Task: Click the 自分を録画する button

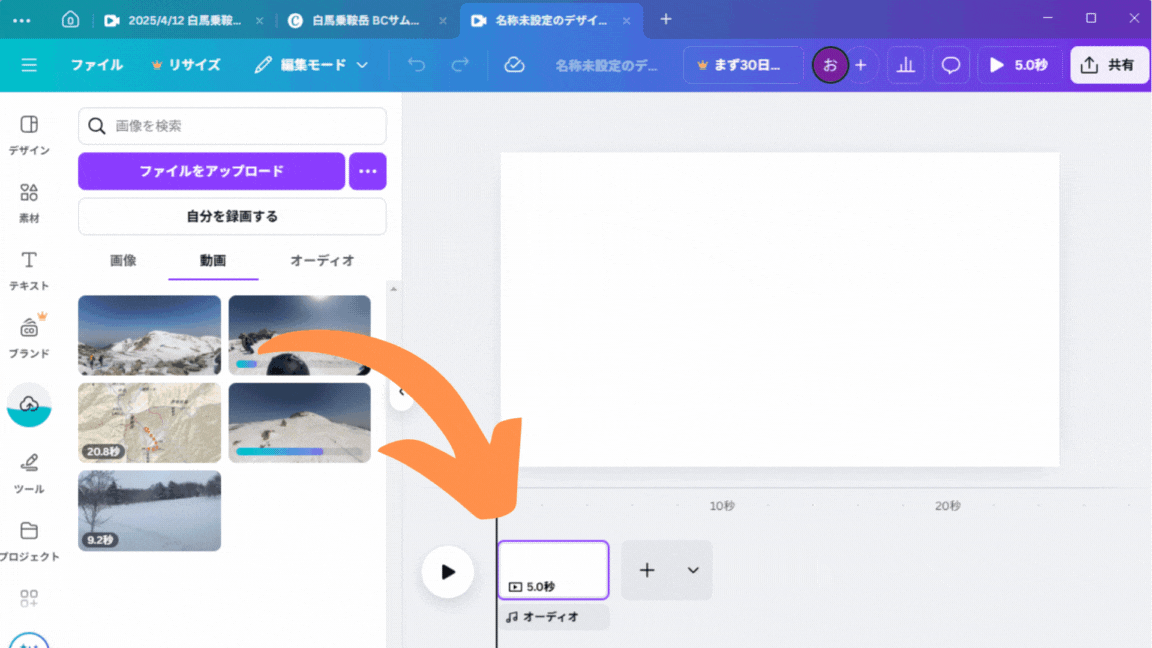Action: coord(232,216)
